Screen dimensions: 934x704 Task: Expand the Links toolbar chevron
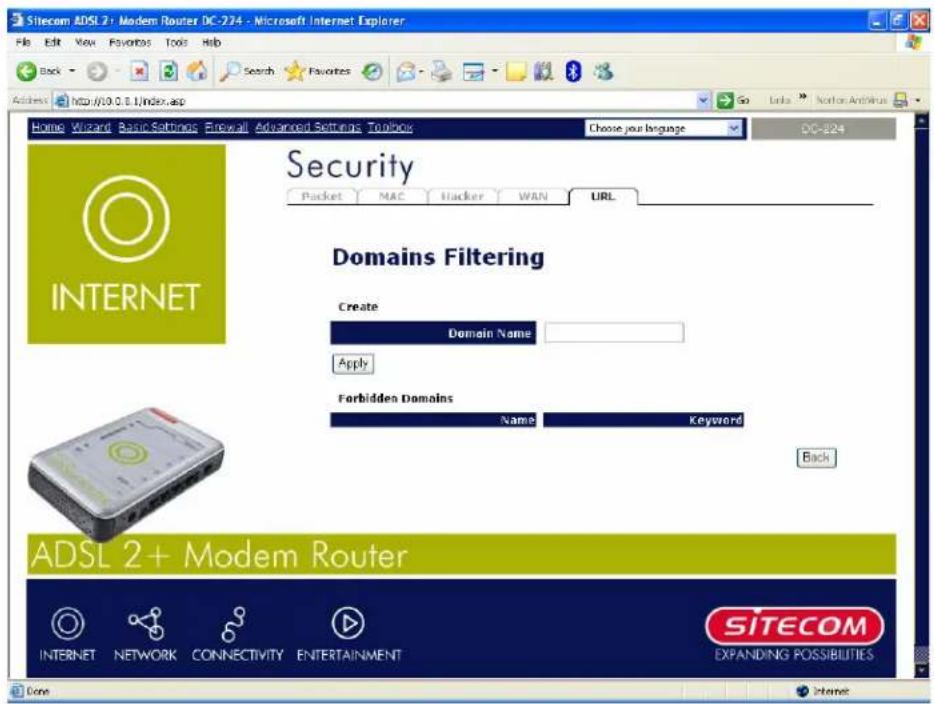point(802,97)
